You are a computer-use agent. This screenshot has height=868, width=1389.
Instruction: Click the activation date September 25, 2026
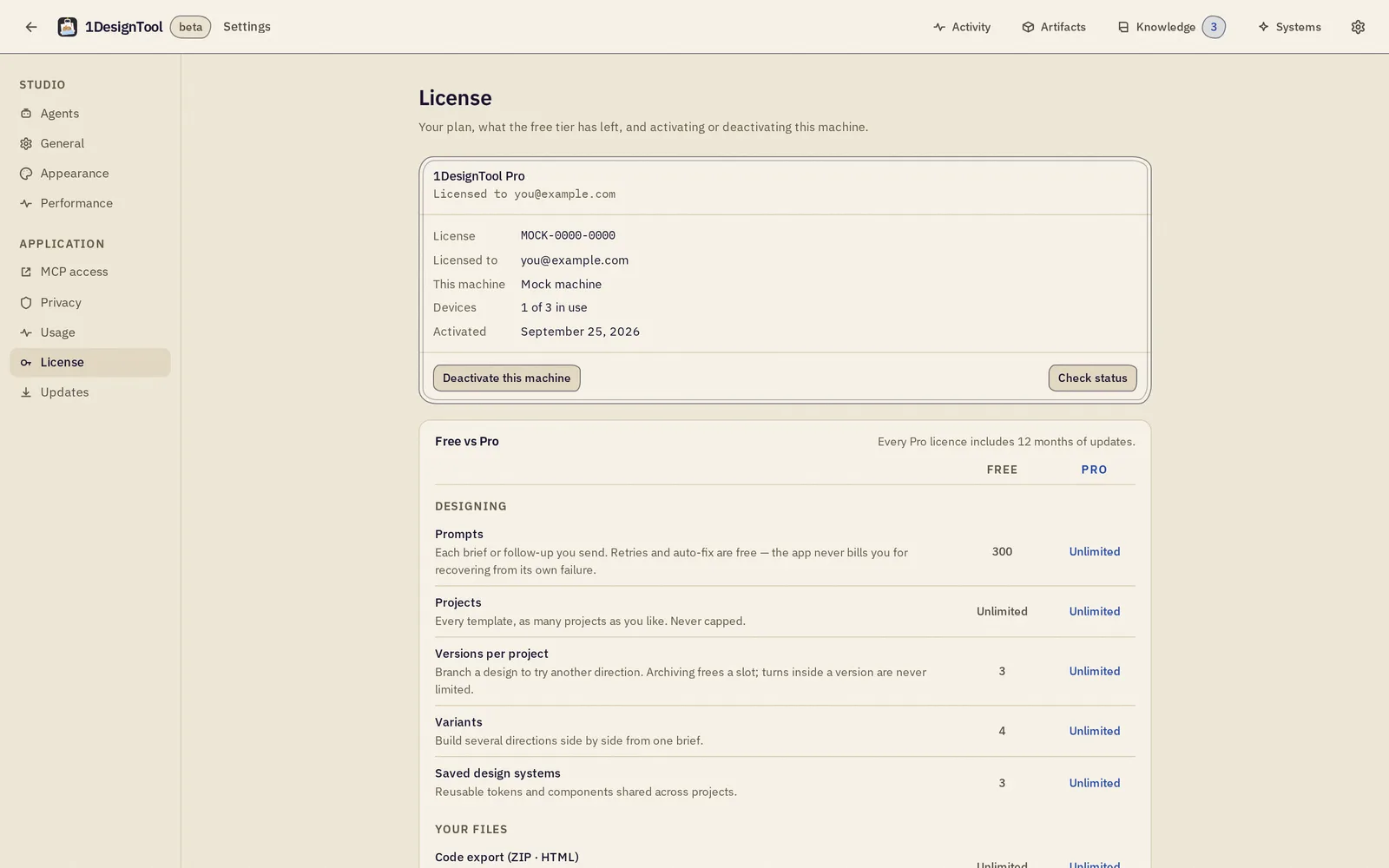tap(580, 332)
